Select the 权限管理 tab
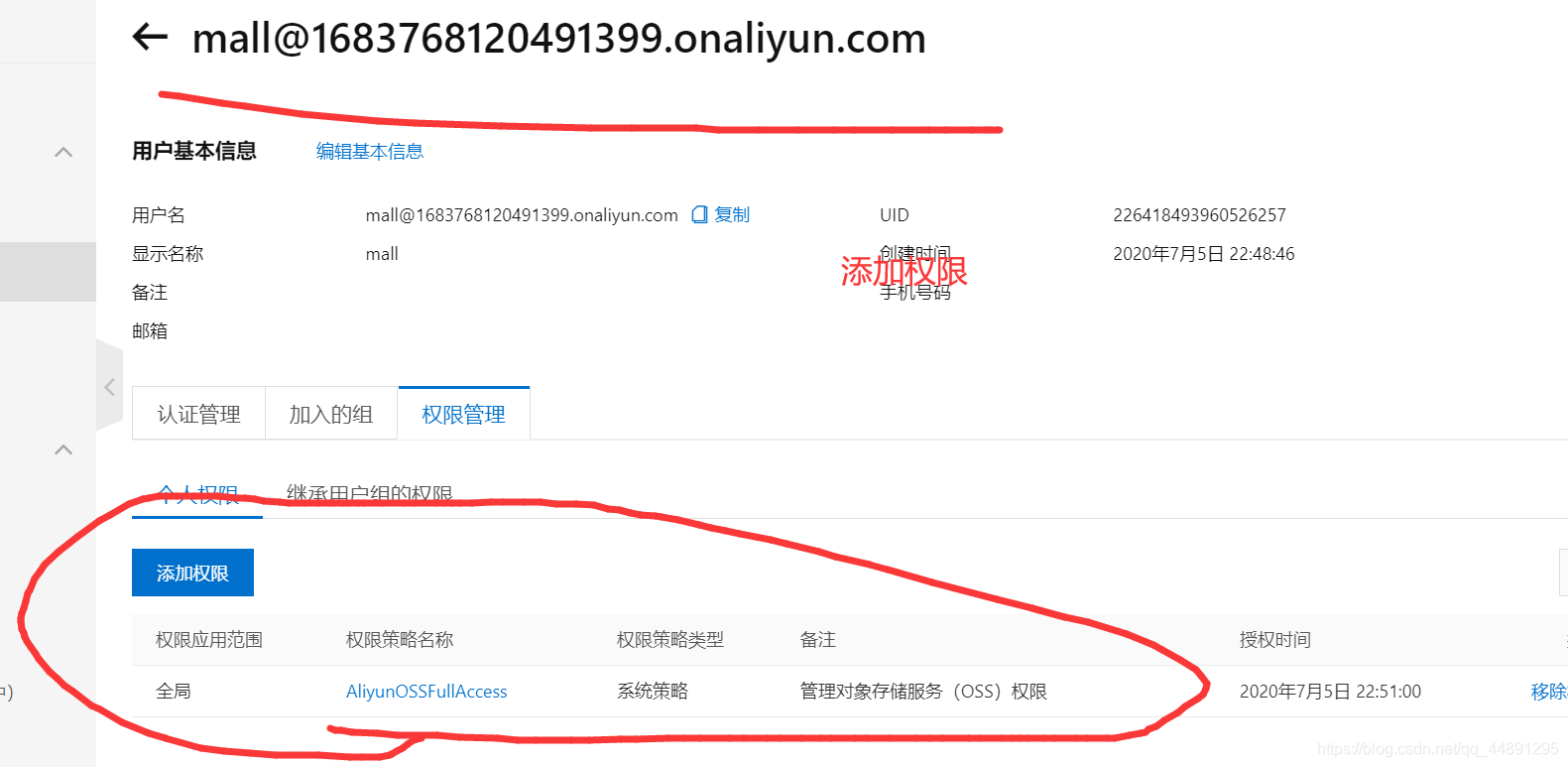The height and width of the screenshot is (767, 1568). click(463, 414)
